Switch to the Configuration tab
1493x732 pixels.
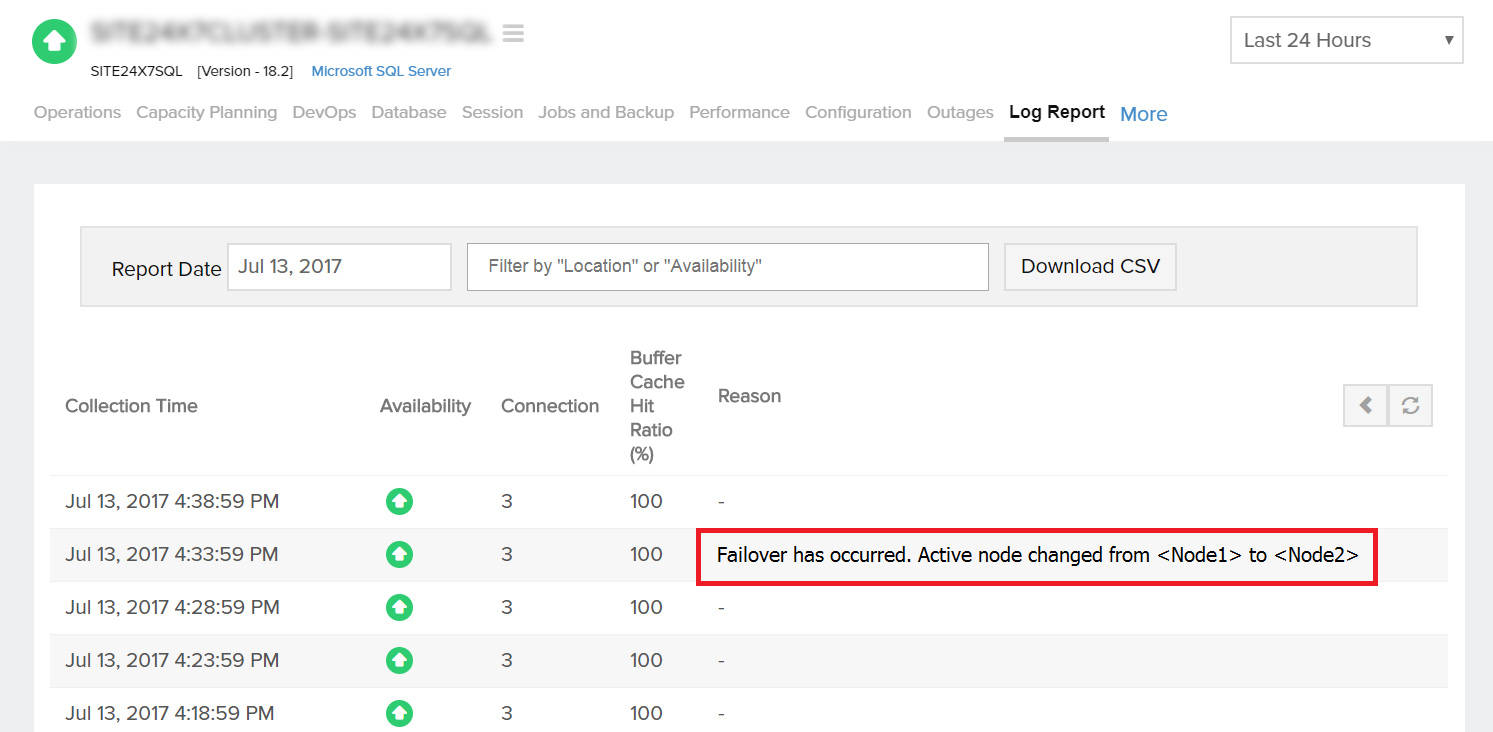coord(857,112)
